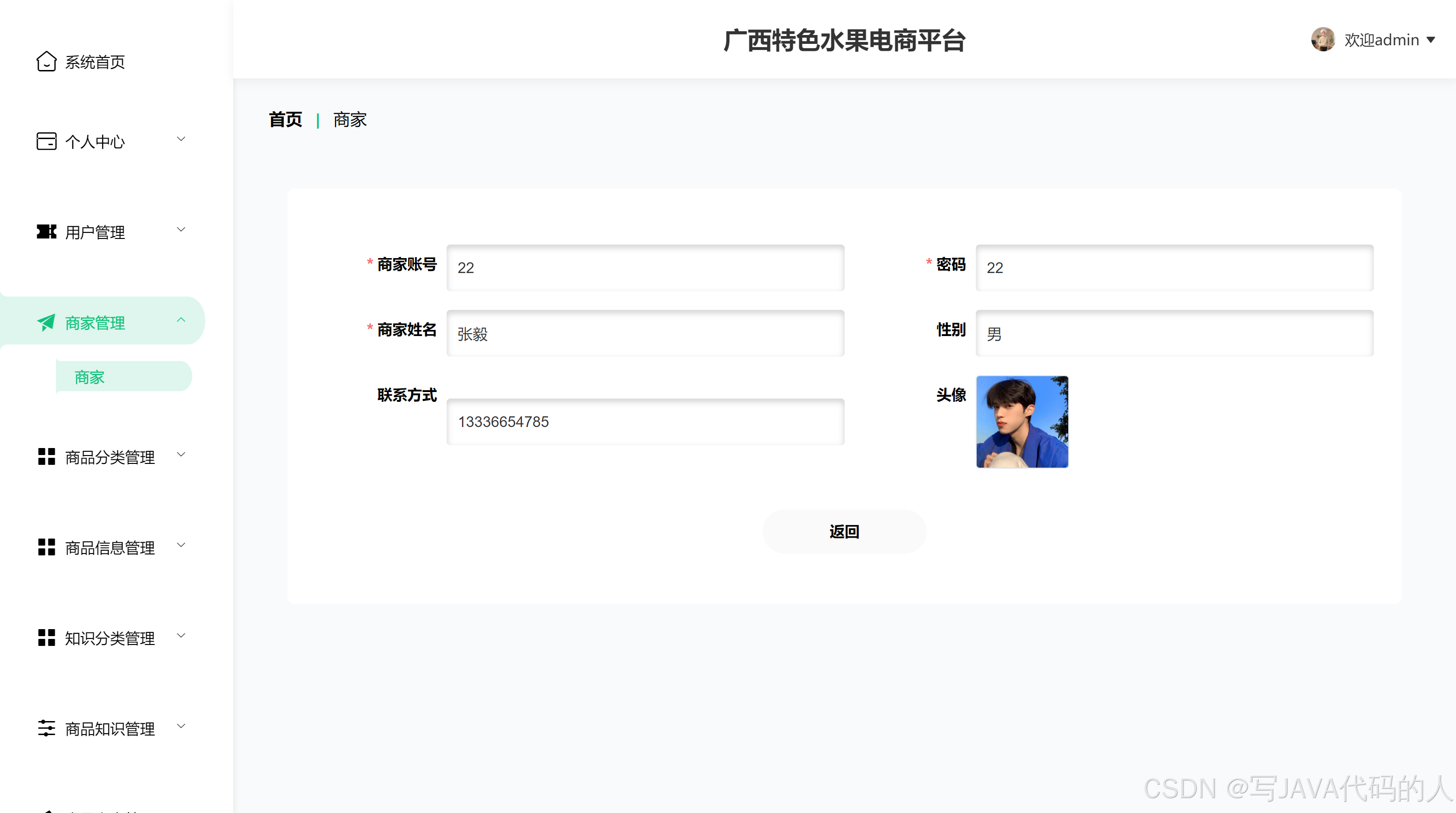Expand the 知识分类管理 chevron
1456x813 pixels.
tap(181, 636)
